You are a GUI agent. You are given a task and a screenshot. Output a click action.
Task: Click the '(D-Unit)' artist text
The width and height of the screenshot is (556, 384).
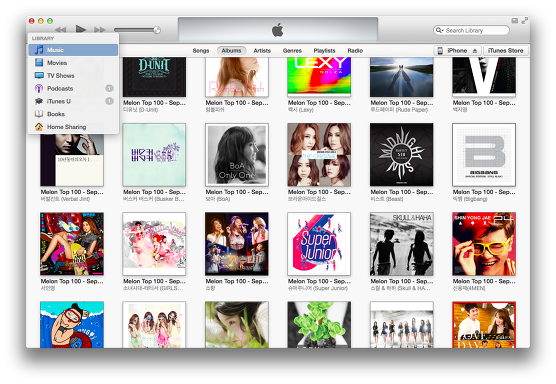coord(148,110)
